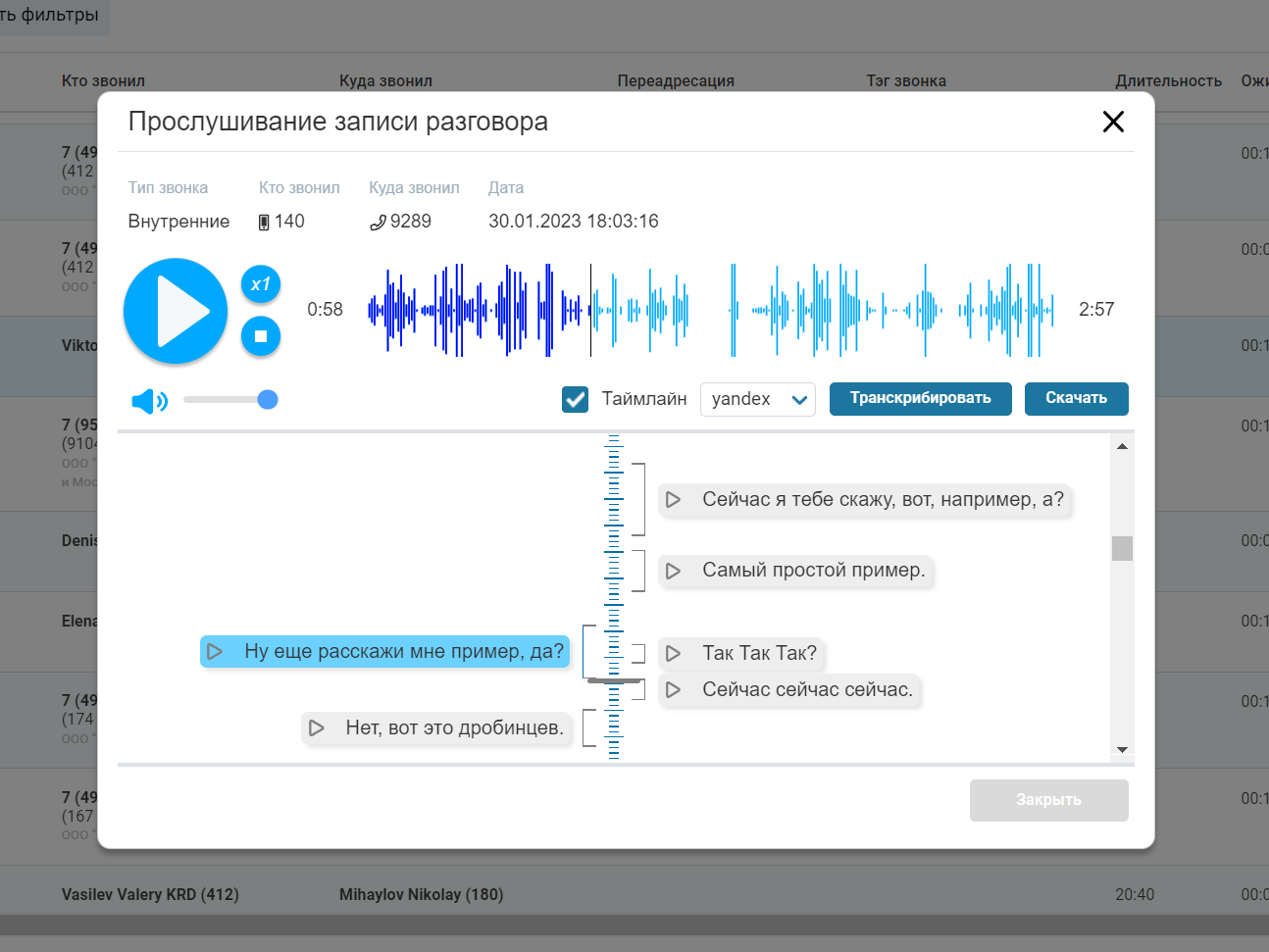Change playback speed with x1 button
Image resolution: width=1269 pixels, height=952 pixels.
[x=261, y=284]
